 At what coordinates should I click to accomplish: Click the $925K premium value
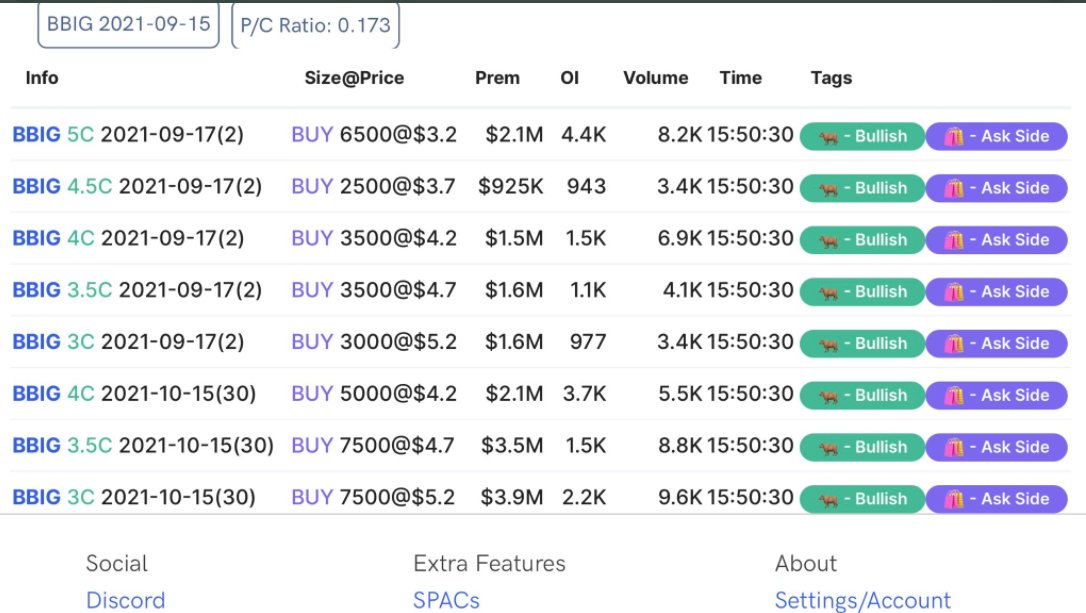(x=510, y=186)
